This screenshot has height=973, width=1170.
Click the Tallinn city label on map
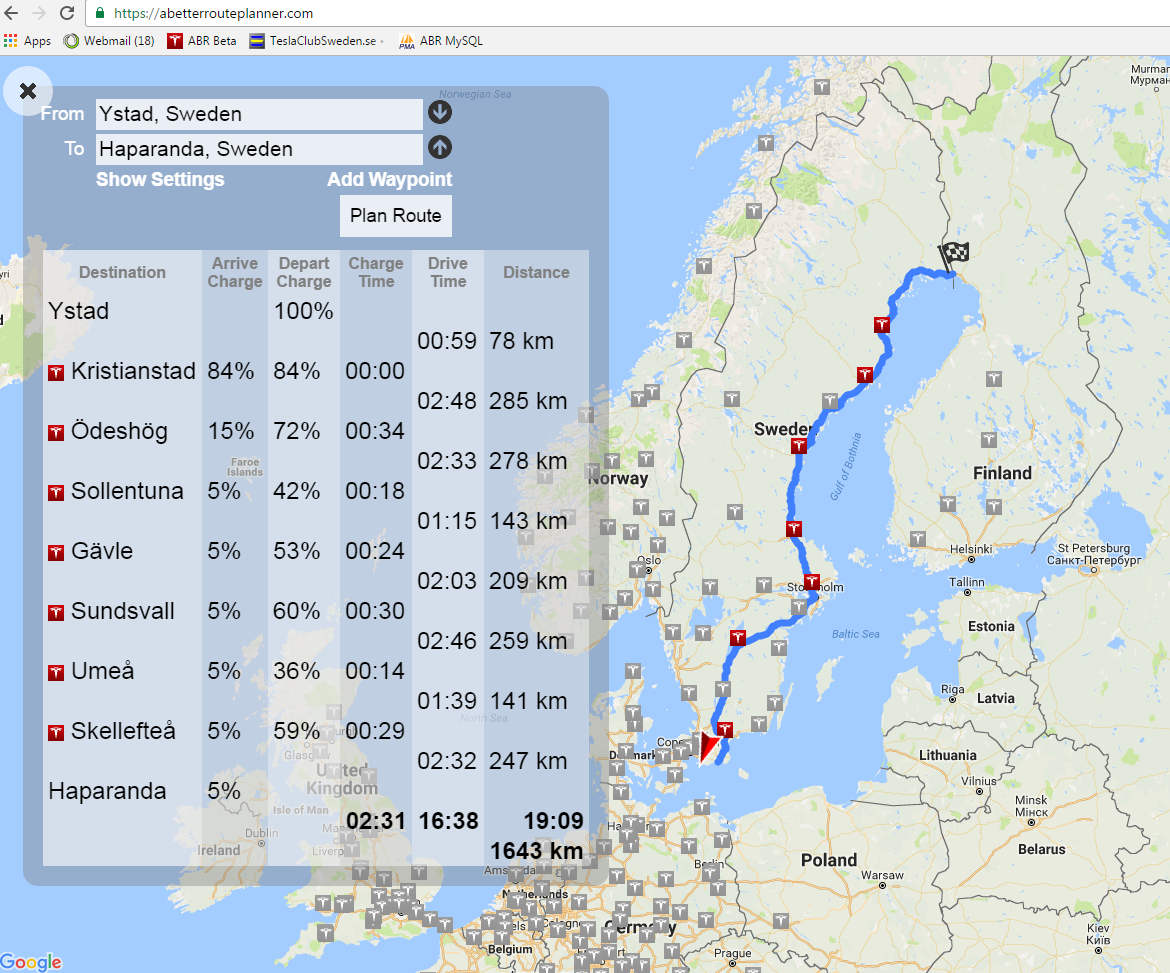coord(966,582)
